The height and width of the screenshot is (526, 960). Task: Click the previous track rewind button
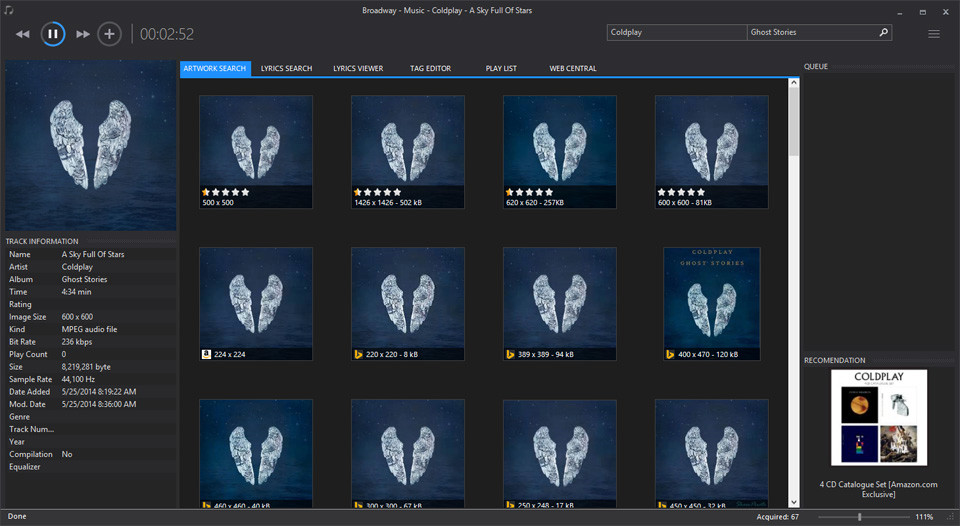pyautogui.click(x=23, y=34)
